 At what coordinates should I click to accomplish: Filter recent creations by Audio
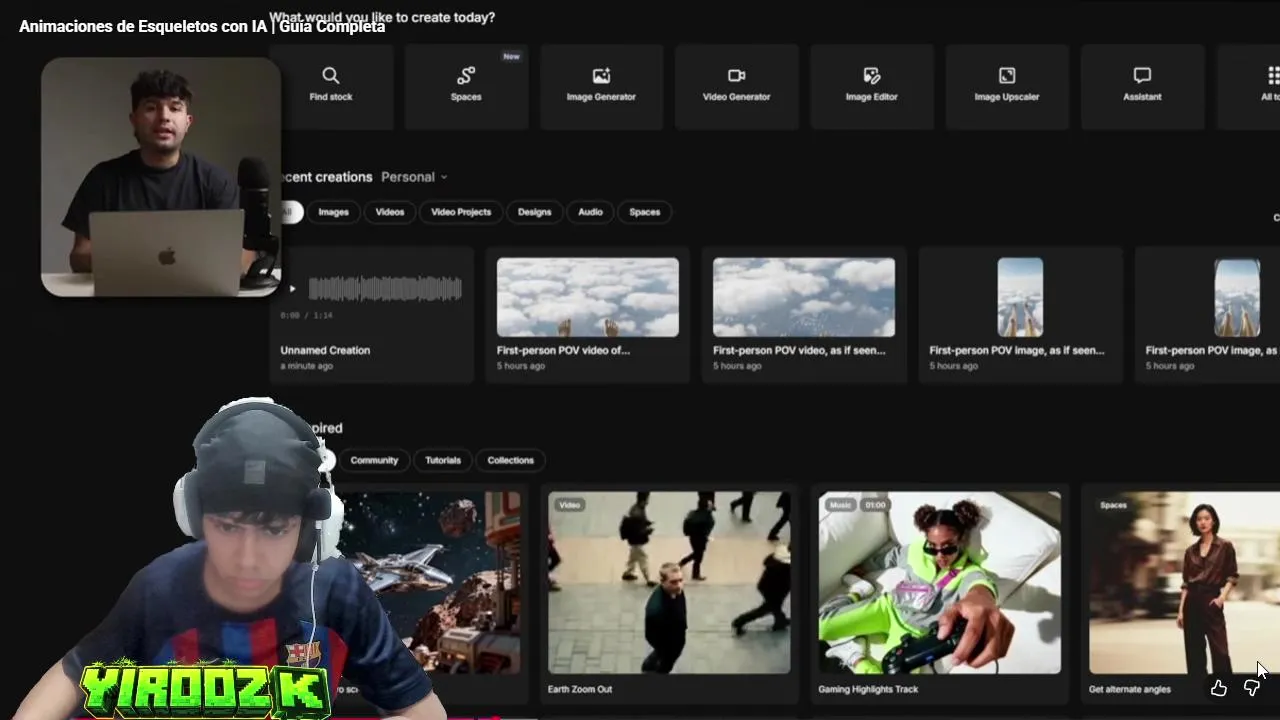(590, 212)
